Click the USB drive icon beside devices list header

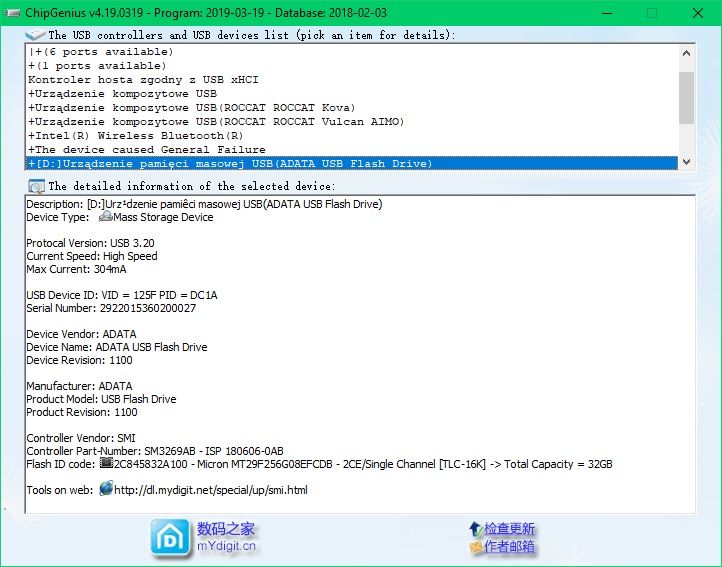pos(35,35)
